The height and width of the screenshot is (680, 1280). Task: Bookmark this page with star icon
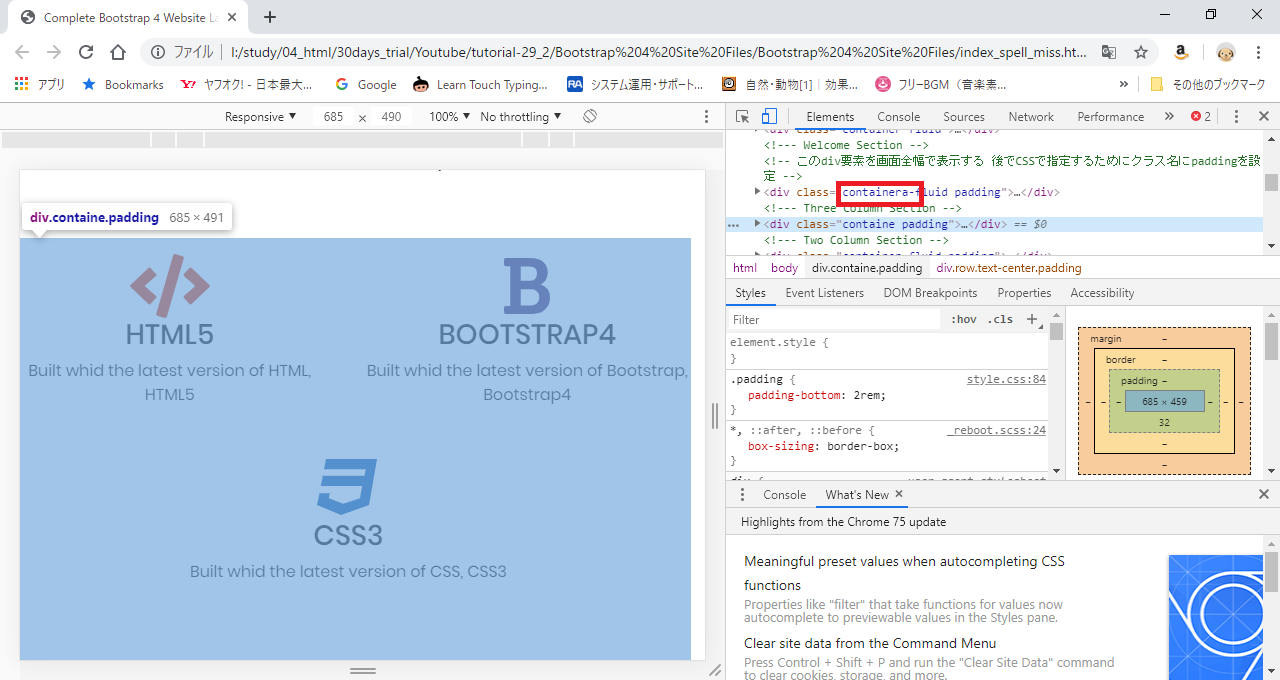(x=1141, y=52)
